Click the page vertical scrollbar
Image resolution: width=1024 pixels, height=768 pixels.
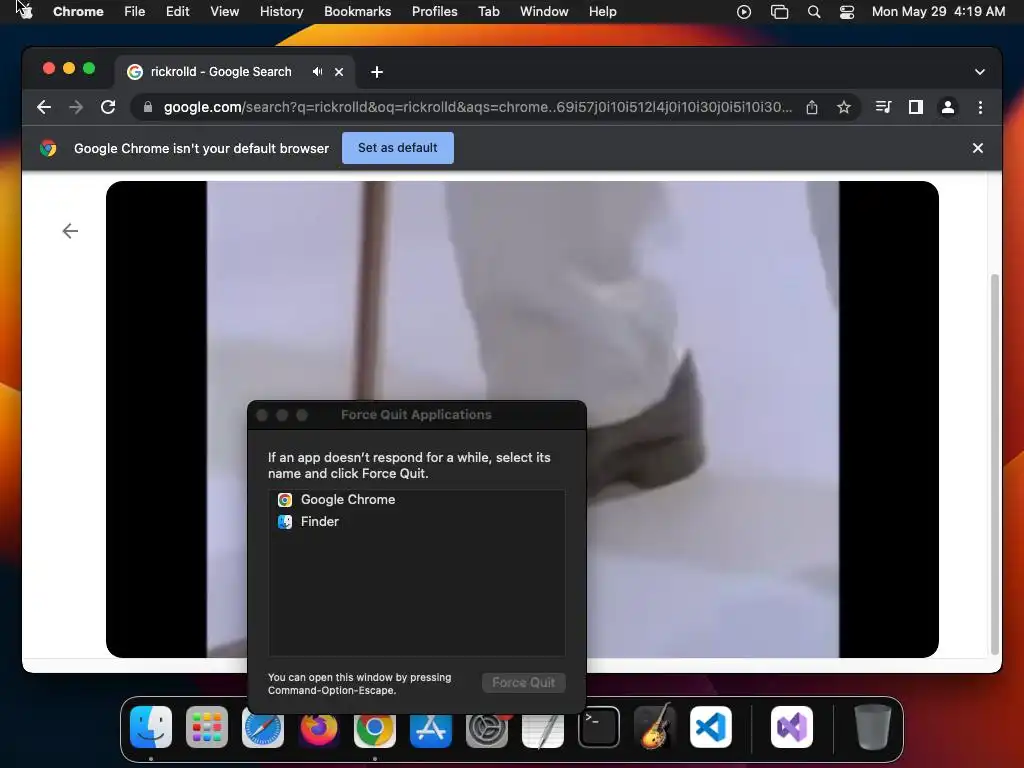coord(995,464)
